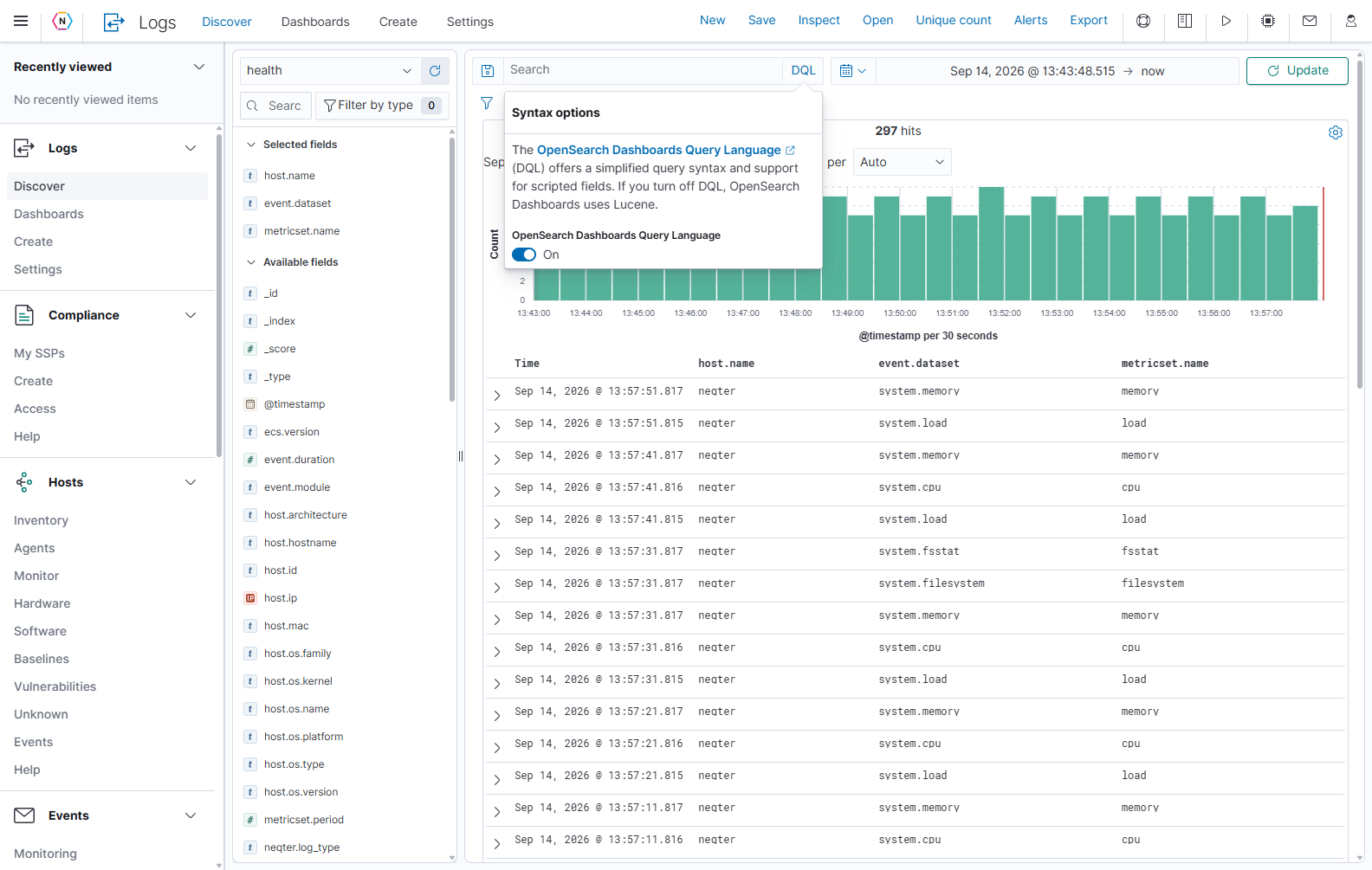The image size is (1372, 870).
Task: Click the DQL external link icon
Action: 790,151
